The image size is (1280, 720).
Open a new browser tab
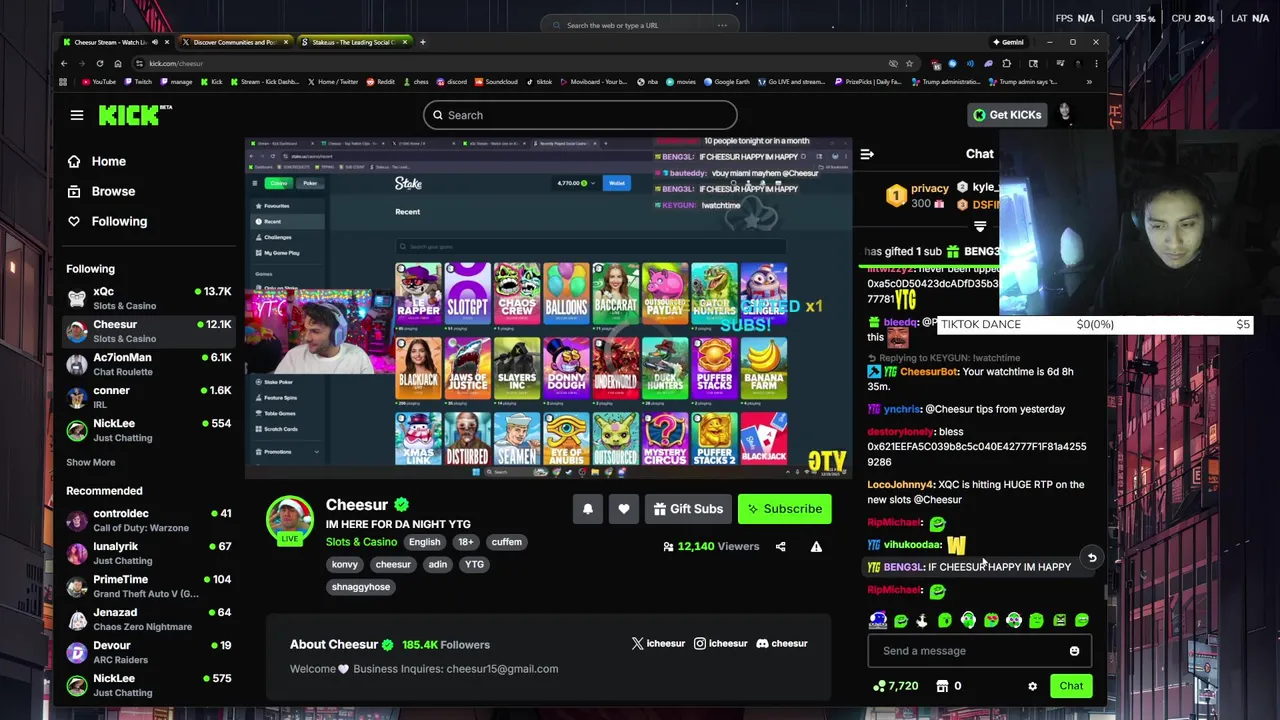422,42
